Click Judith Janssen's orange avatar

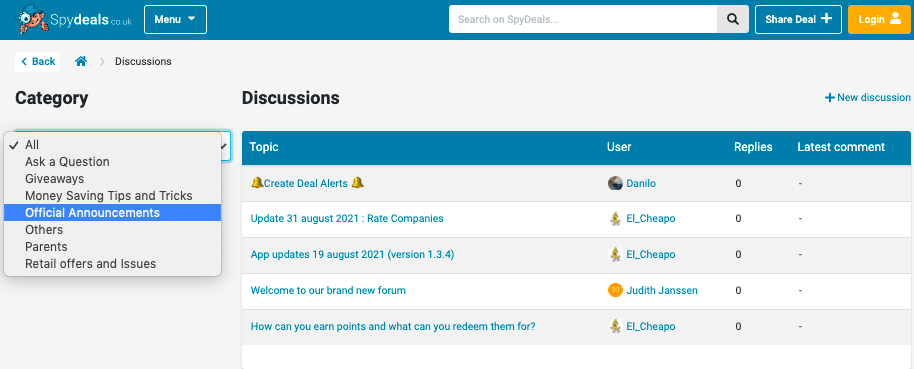pos(615,290)
